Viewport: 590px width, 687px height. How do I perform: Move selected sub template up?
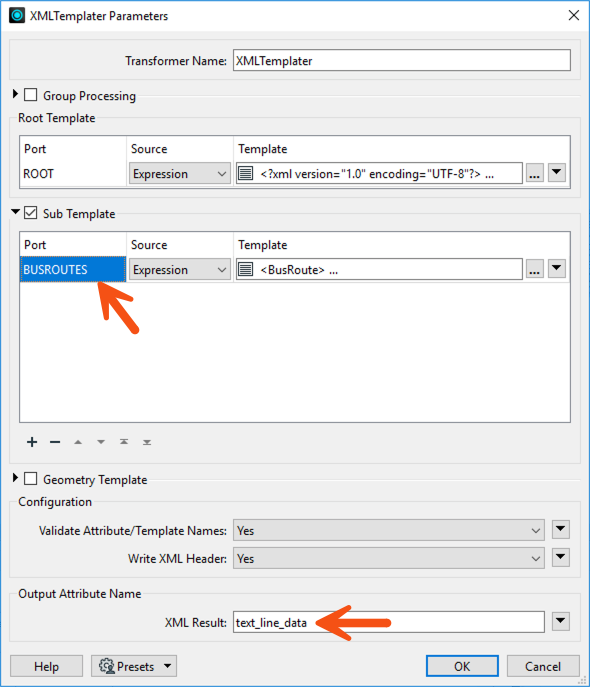coord(78,442)
